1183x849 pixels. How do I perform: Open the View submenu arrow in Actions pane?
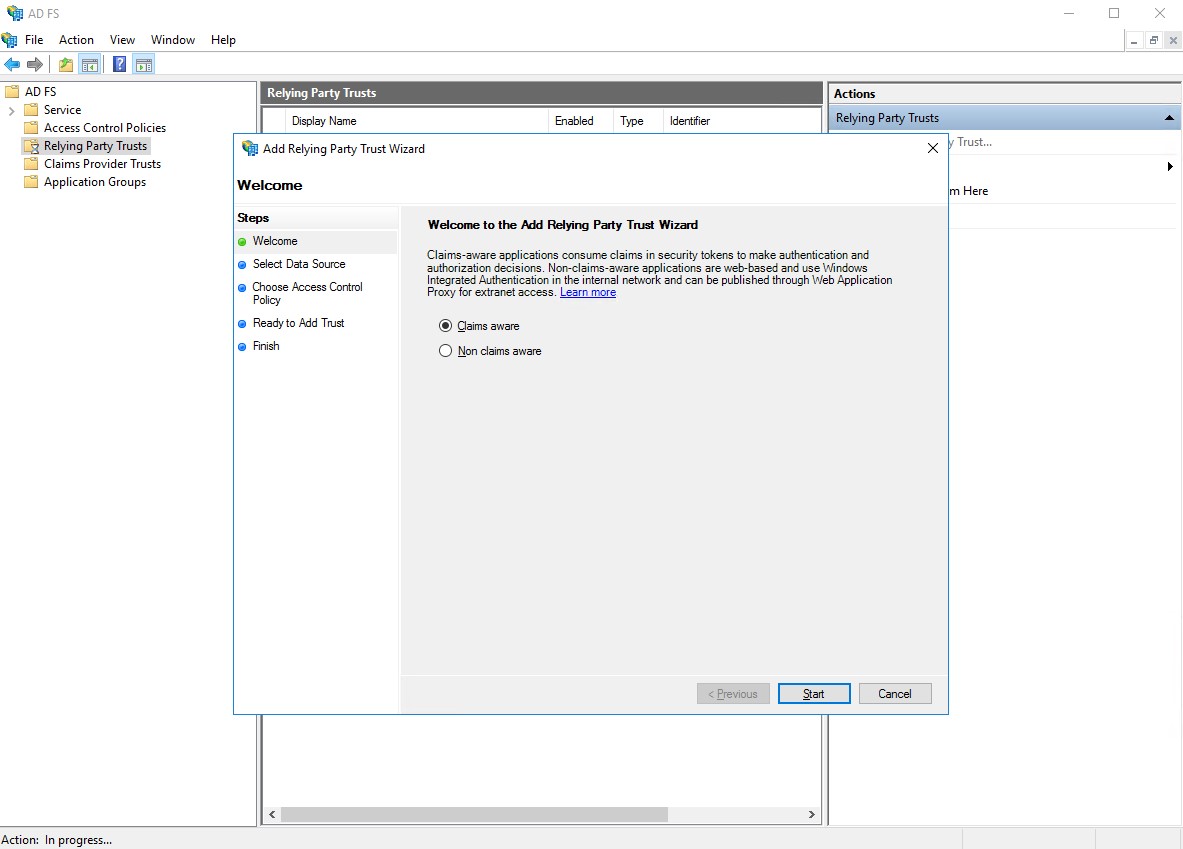[1170, 167]
